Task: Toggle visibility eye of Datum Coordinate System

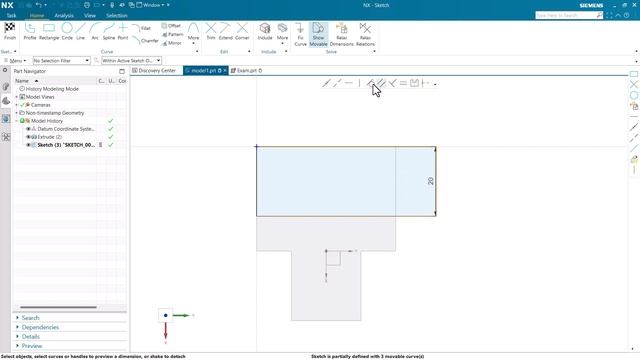Action: [x=28, y=129]
